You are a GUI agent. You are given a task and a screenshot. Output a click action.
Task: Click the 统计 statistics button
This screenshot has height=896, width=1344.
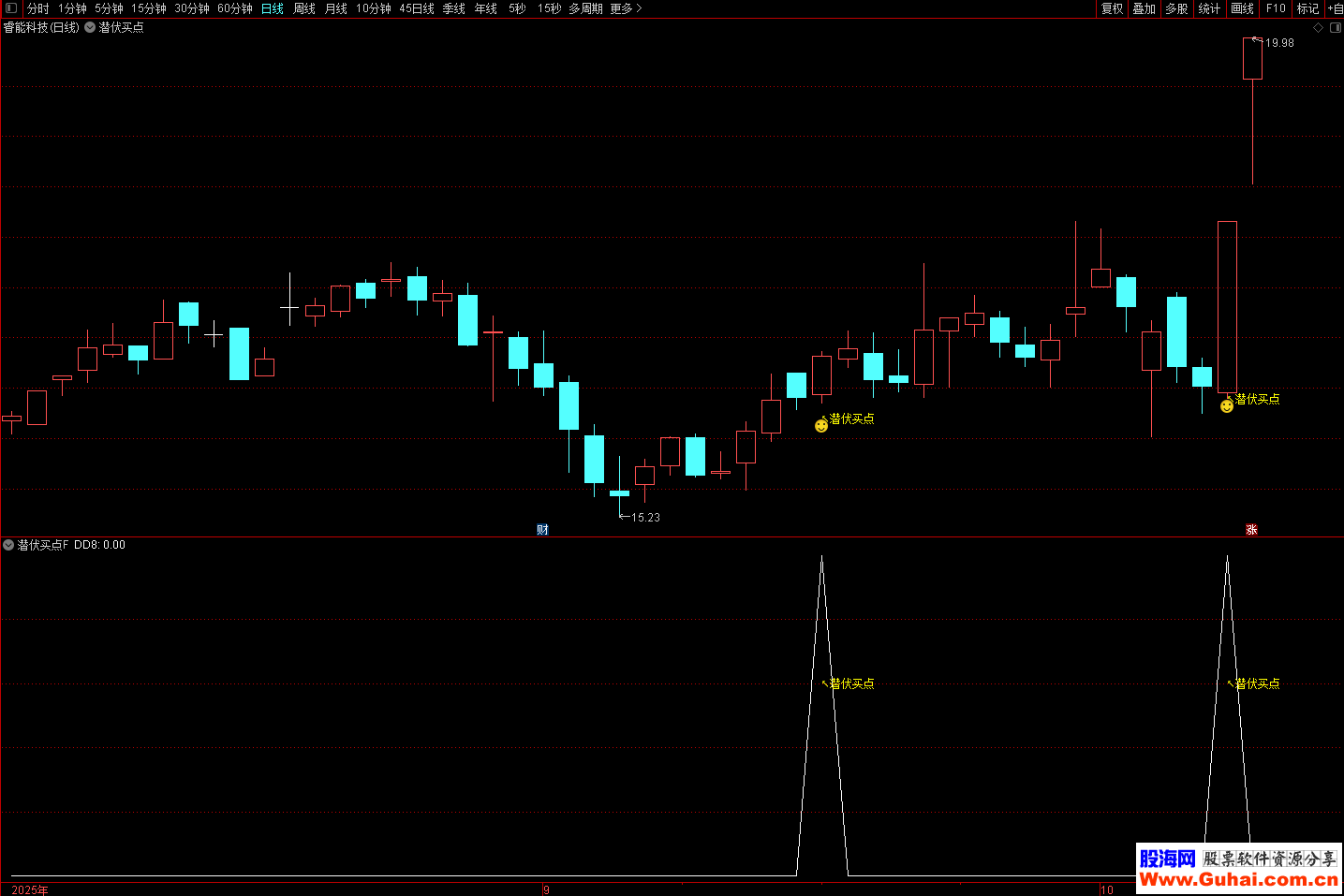coord(1209,8)
